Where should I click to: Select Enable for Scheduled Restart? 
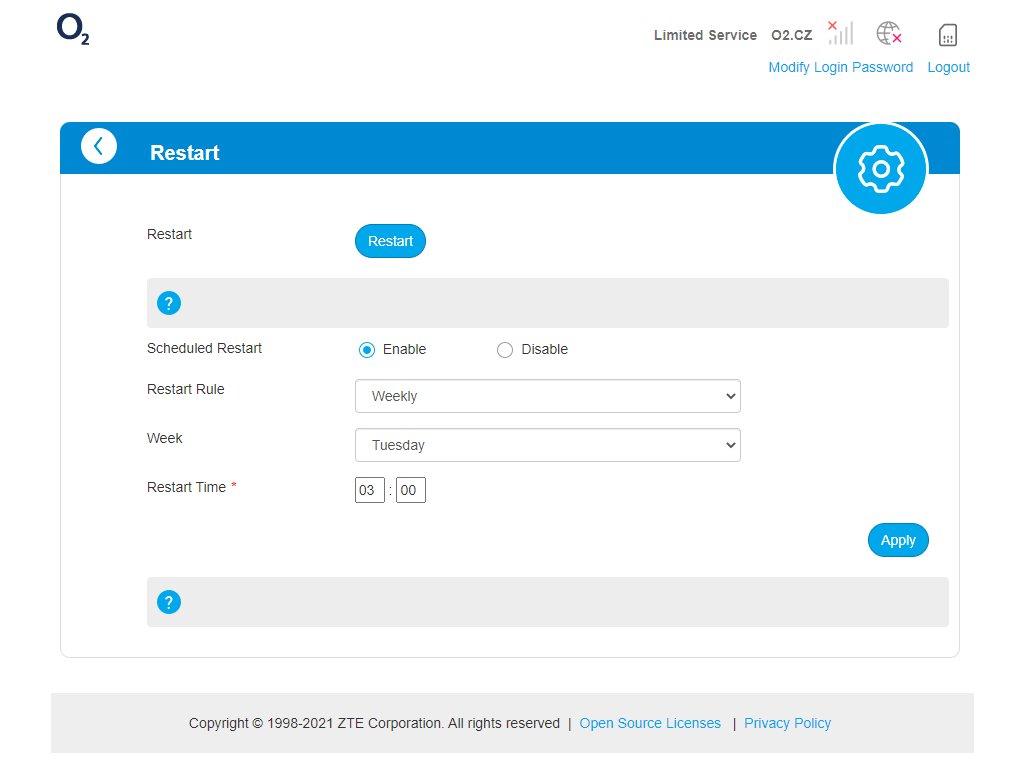coord(367,350)
